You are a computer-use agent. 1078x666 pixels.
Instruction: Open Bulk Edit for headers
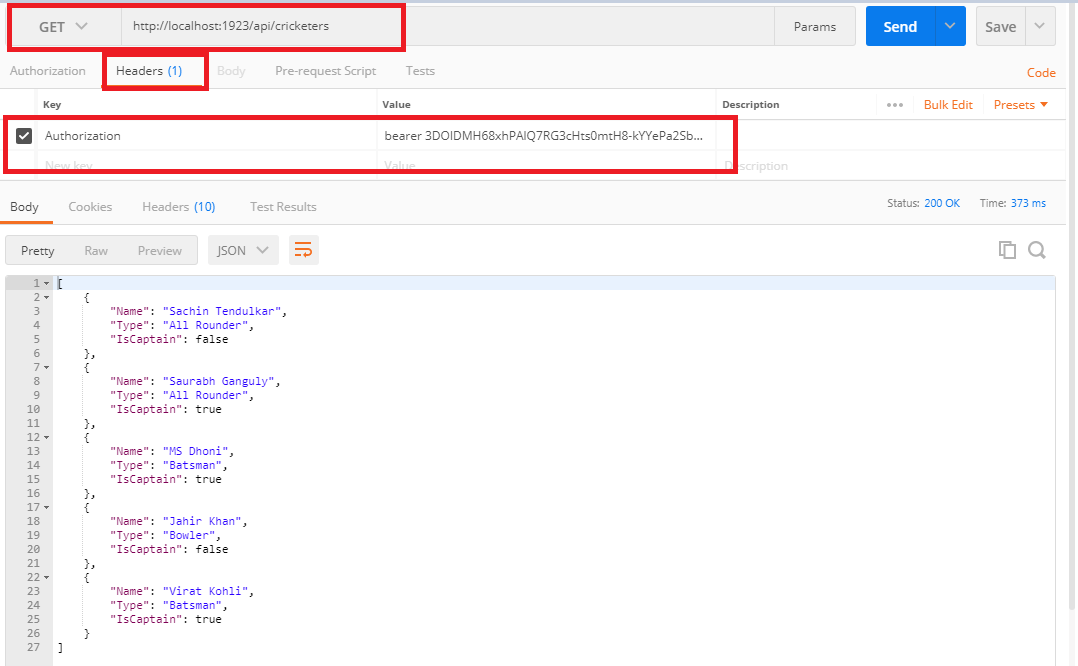pyautogui.click(x=948, y=104)
